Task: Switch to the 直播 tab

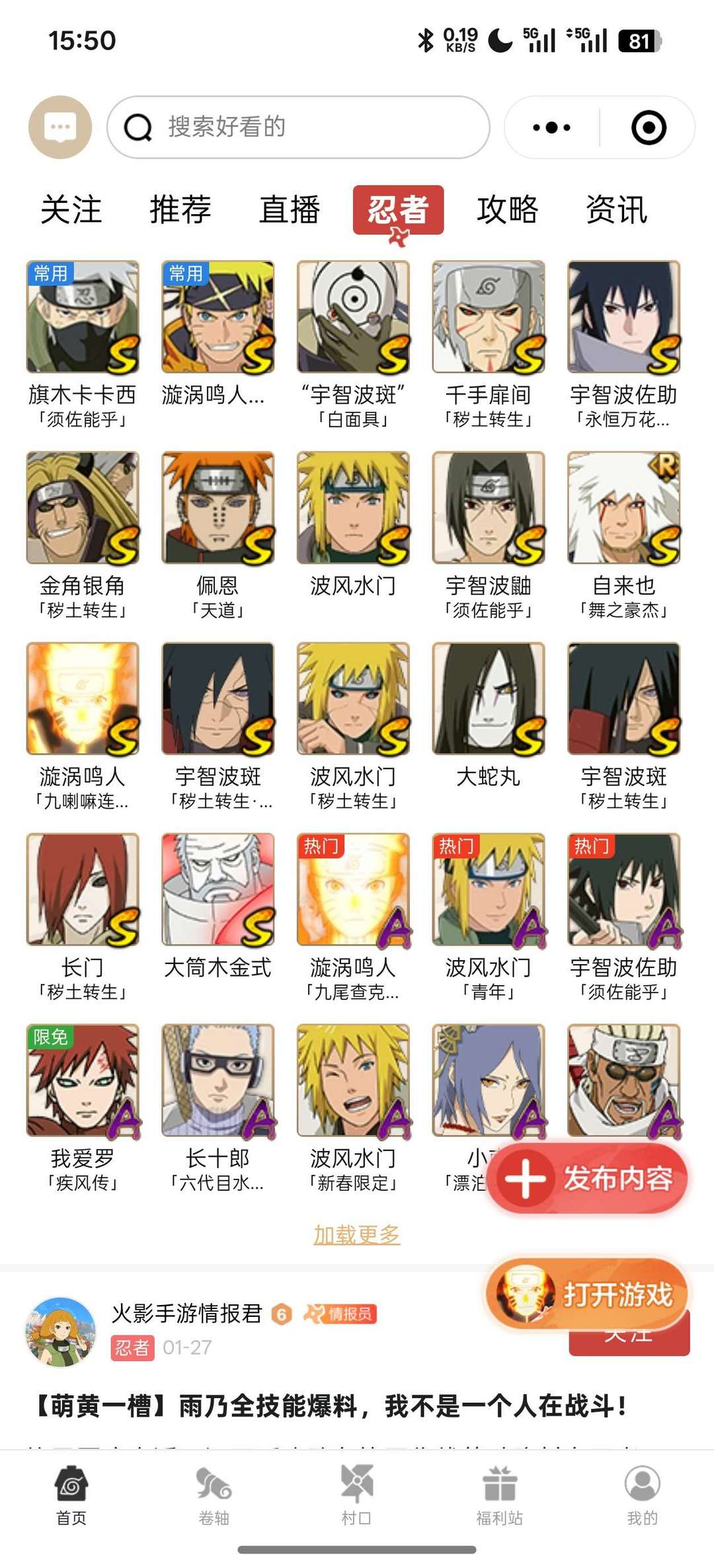Action: click(x=290, y=210)
